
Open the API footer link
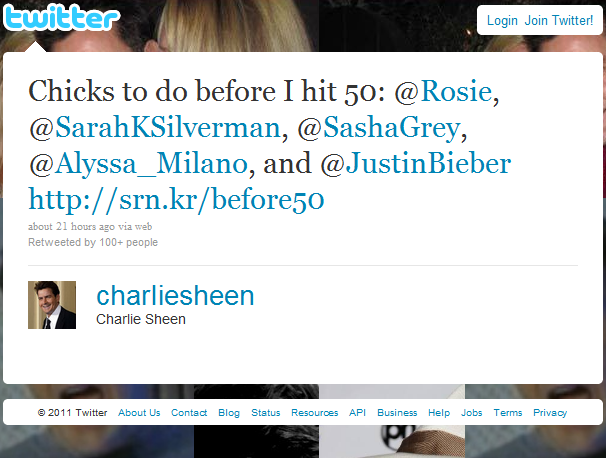(357, 413)
